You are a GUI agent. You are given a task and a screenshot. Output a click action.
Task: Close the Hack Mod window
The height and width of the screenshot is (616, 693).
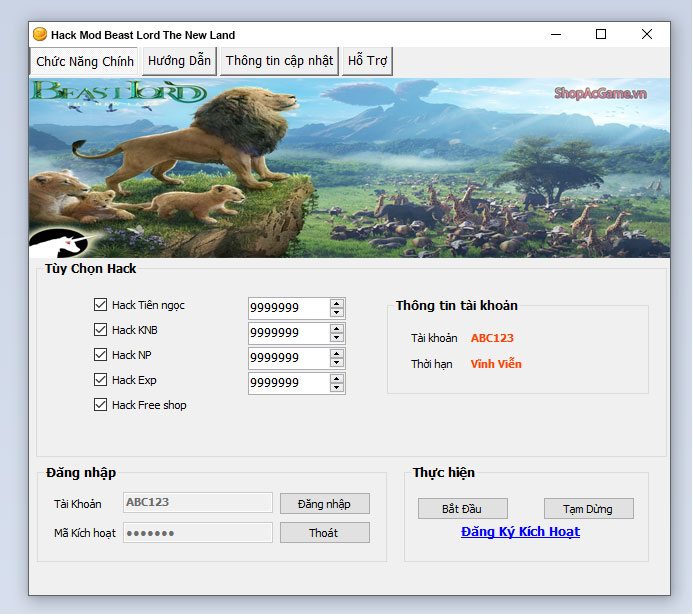pyautogui.click(x=647, y=34)
